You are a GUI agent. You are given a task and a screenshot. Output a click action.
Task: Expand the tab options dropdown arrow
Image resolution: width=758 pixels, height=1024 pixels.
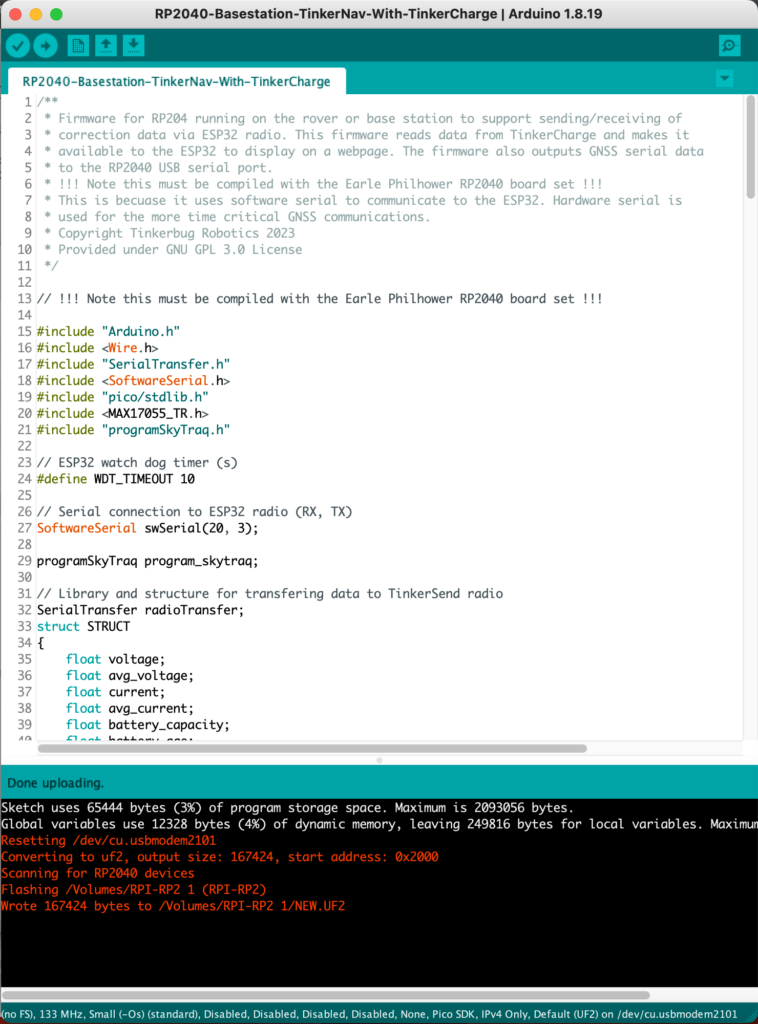click(x=725, y=79)
